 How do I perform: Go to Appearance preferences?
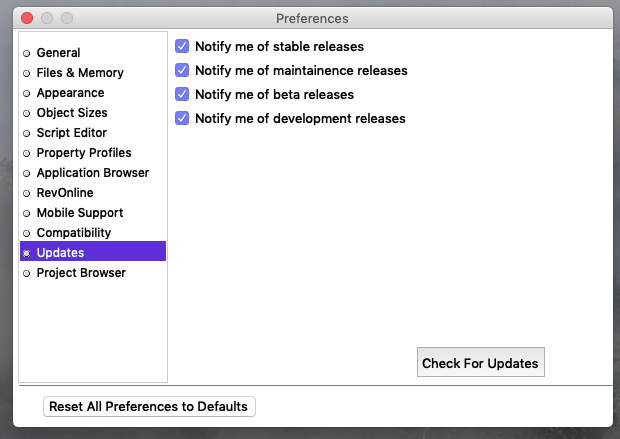70,93
